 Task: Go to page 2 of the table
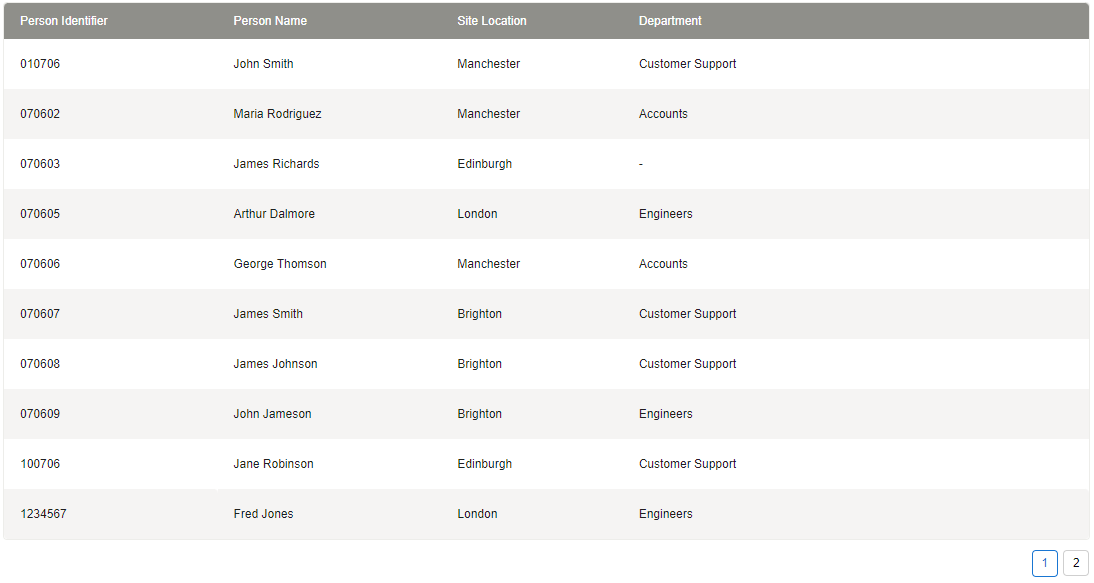pyautogui.click(x=1075, y=564)
